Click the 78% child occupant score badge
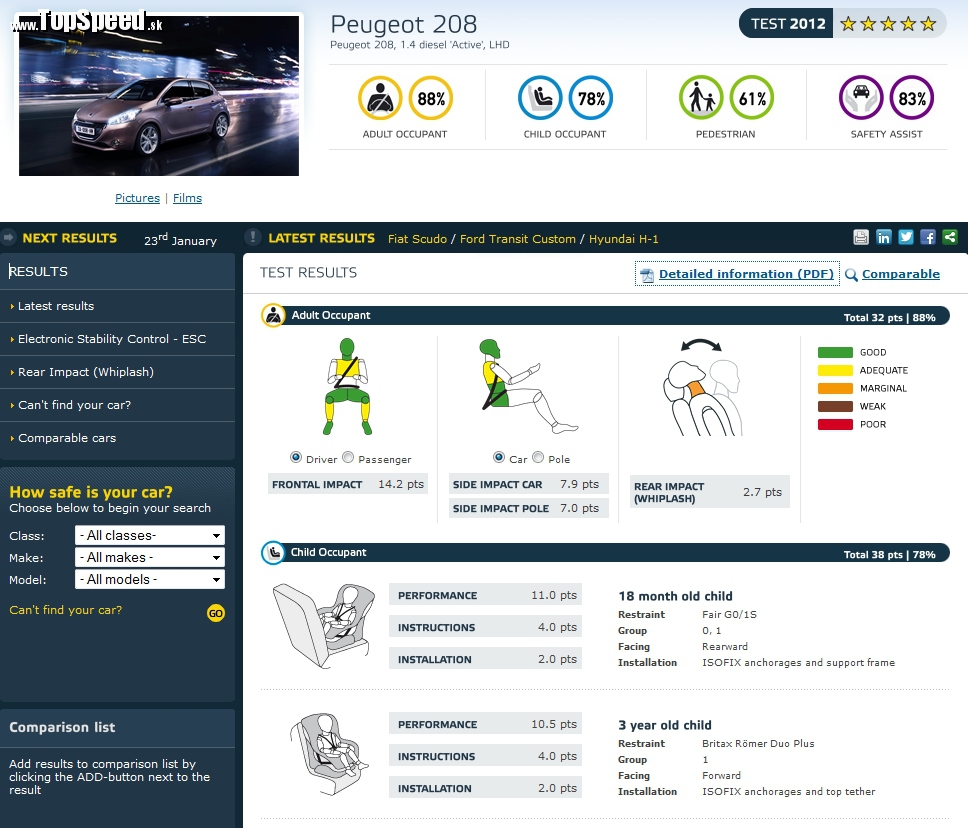The image size is (968, 828). pos(591,98)
